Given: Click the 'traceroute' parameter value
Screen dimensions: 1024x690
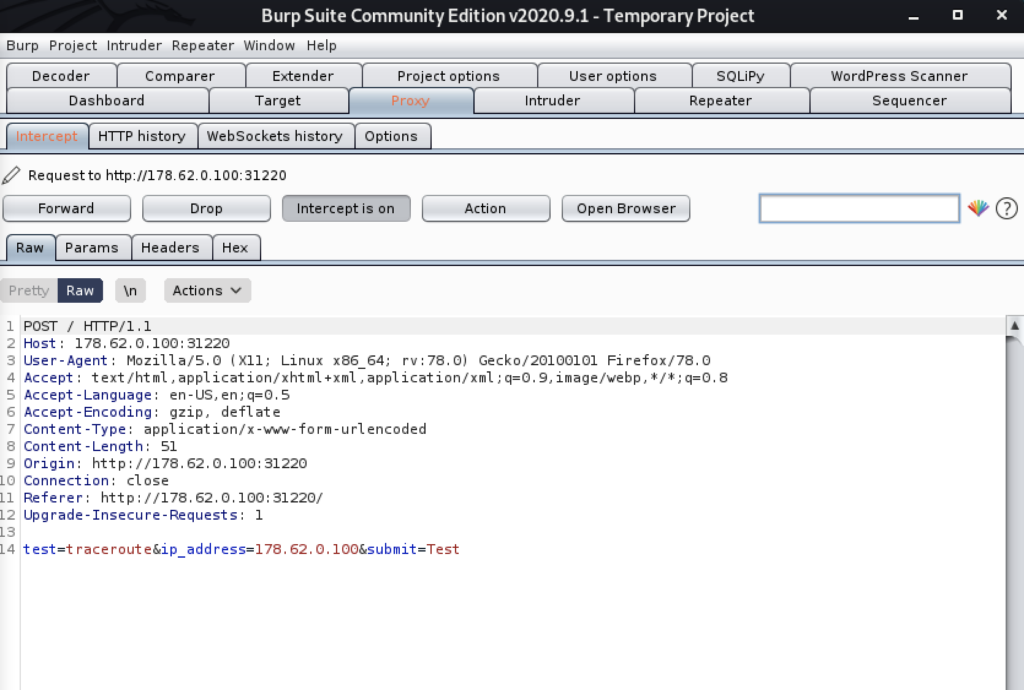Looking at the screenshot, I should pos(109,549).
